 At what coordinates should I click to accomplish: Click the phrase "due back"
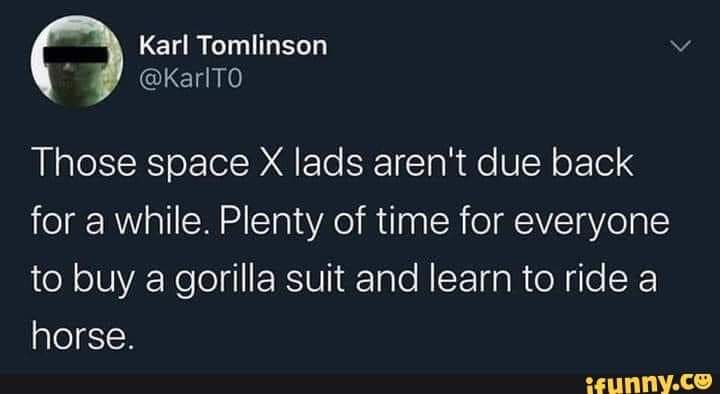tap(554, 163)
